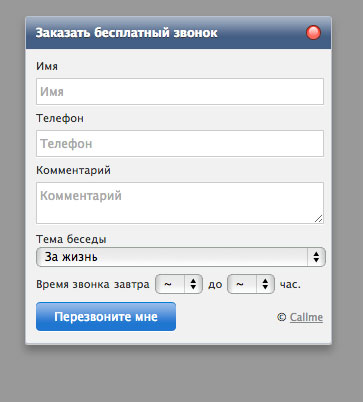Image resolution: width=363 pixels, height=402 pixels.
Task: Click the "до" text between the hour selectors
Action: pos(215,285)
